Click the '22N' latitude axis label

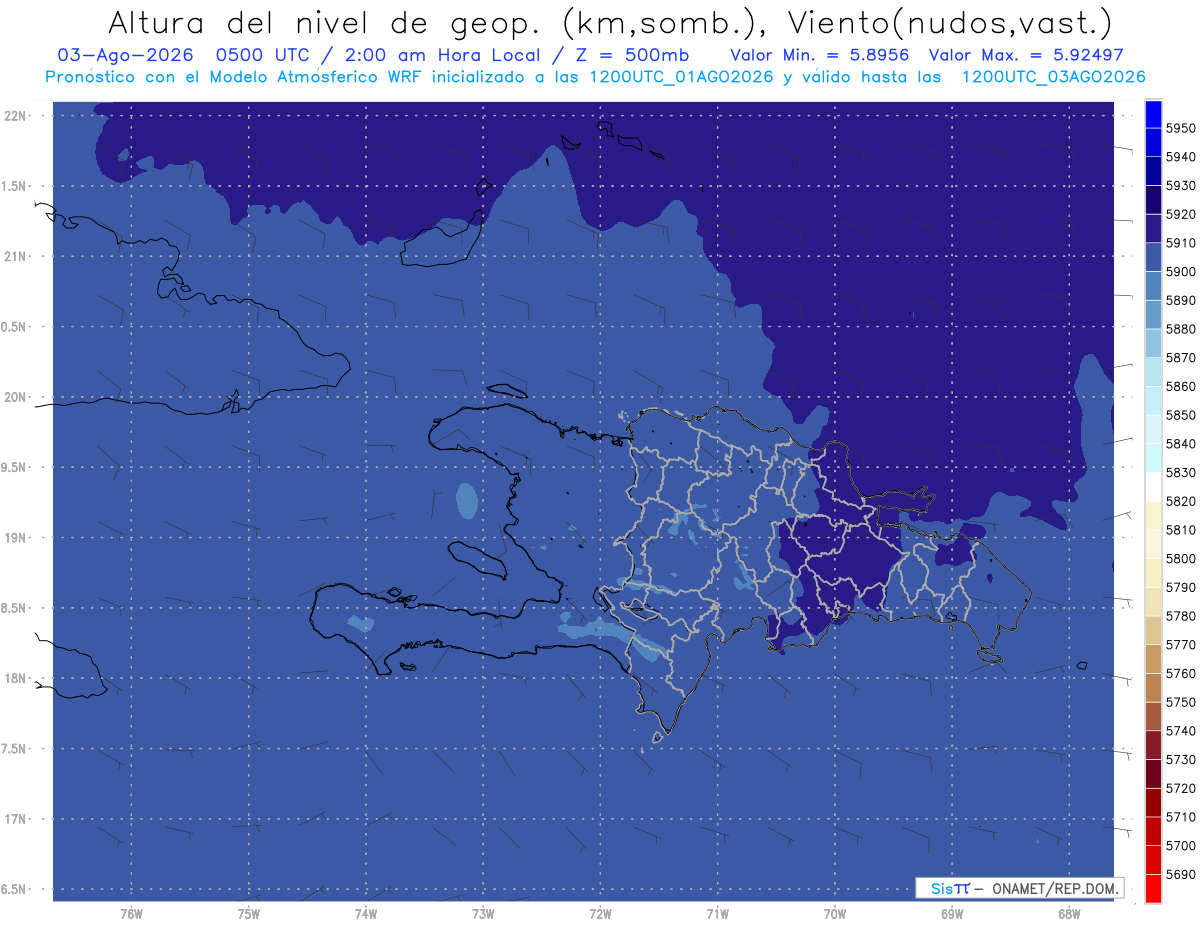pos(16,116)
